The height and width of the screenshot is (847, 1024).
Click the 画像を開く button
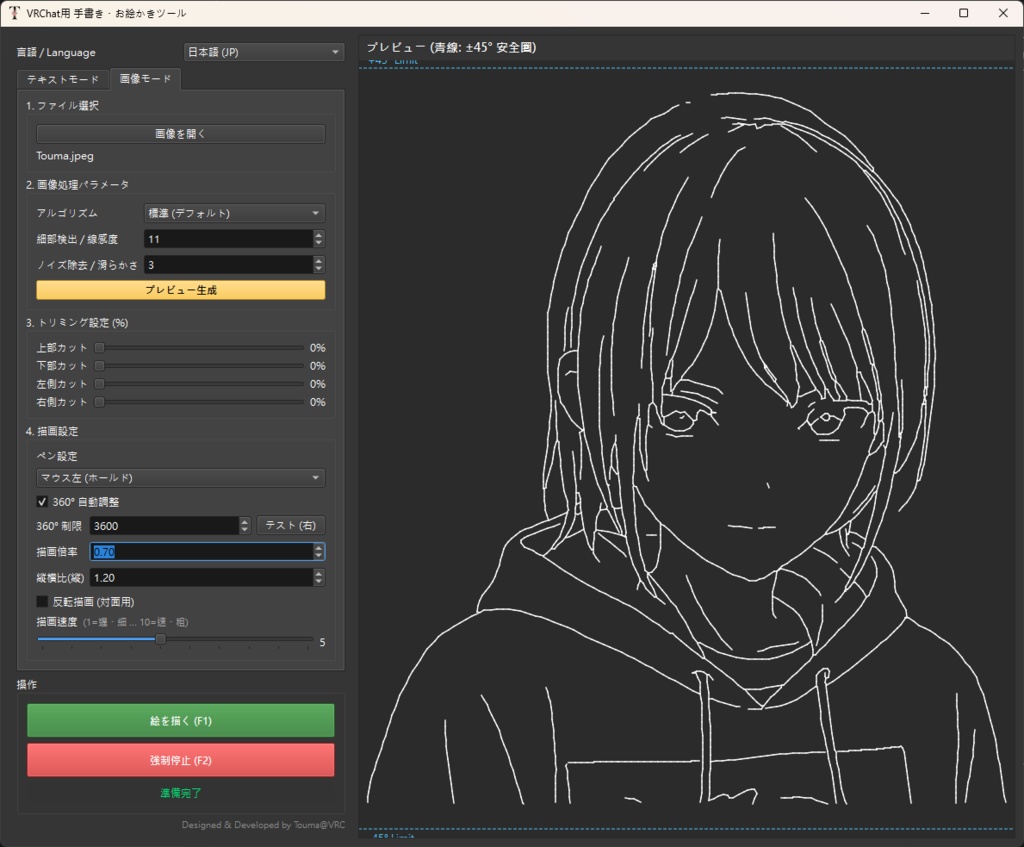pyautogui.click(x=180, y=133)
